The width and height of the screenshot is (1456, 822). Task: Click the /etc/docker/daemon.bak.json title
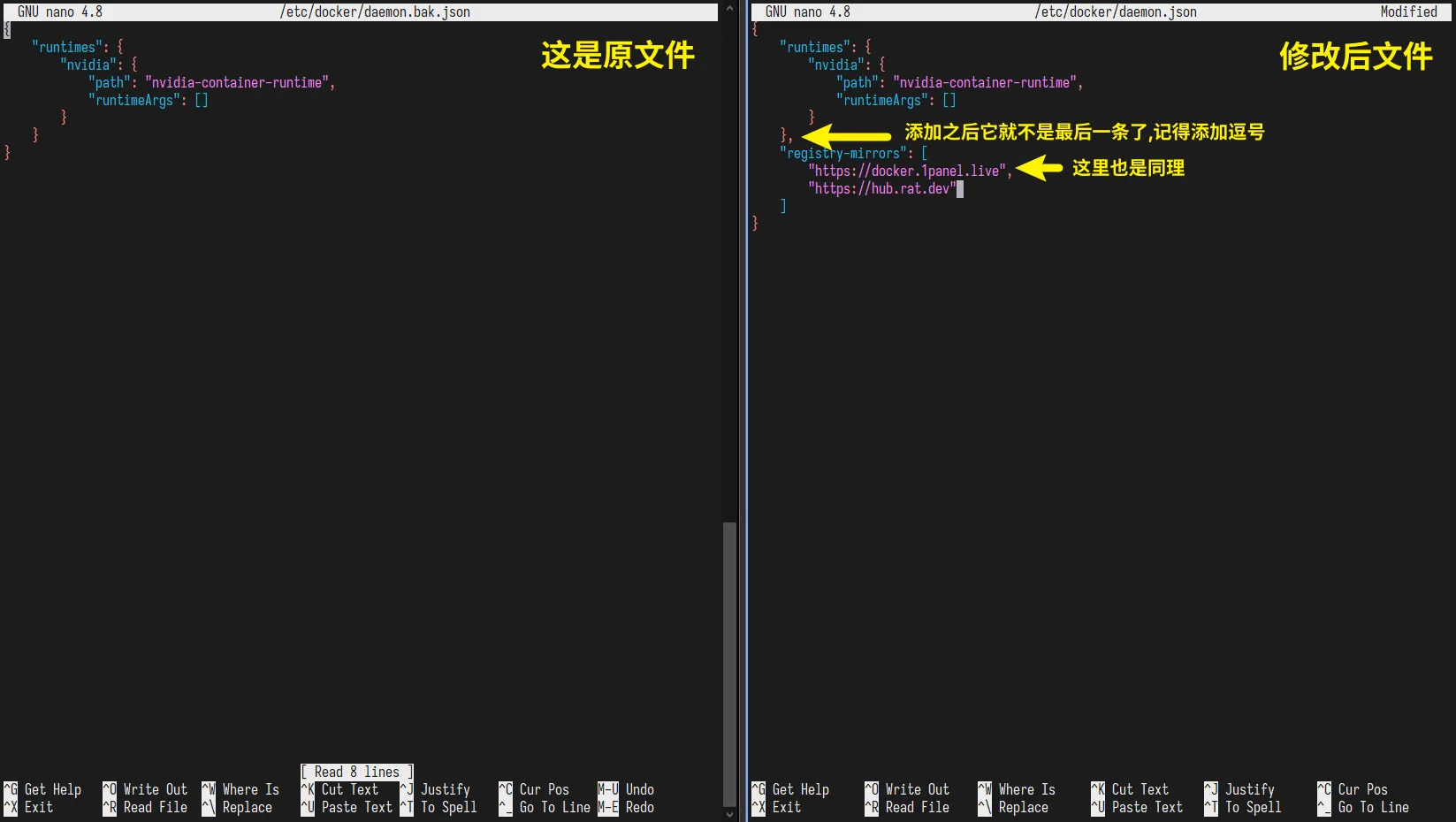coord(375,11)
